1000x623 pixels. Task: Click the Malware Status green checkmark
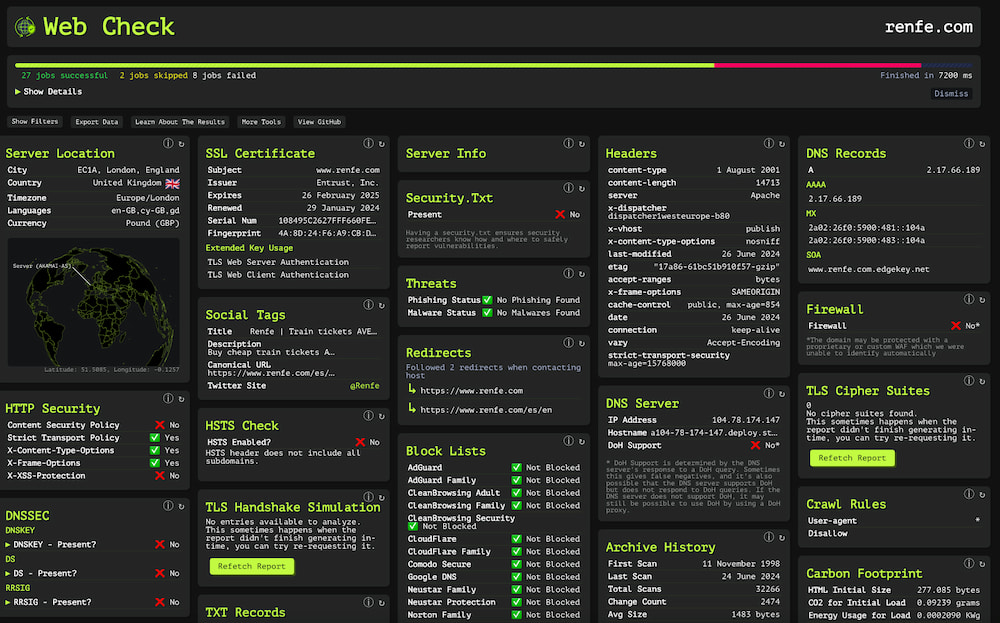(x=487, y=312)
